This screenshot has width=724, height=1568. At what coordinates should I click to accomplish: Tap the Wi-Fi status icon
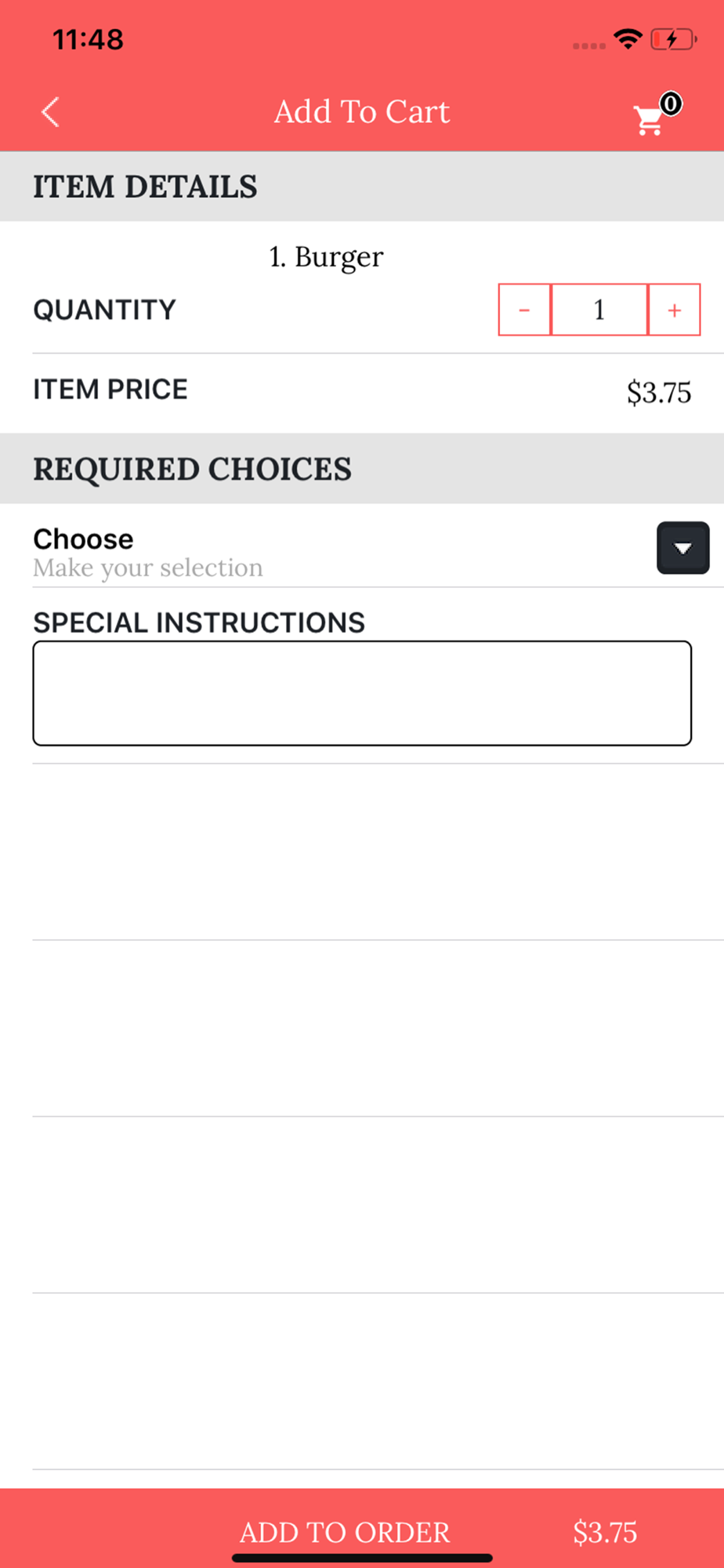tap(628, 39)
